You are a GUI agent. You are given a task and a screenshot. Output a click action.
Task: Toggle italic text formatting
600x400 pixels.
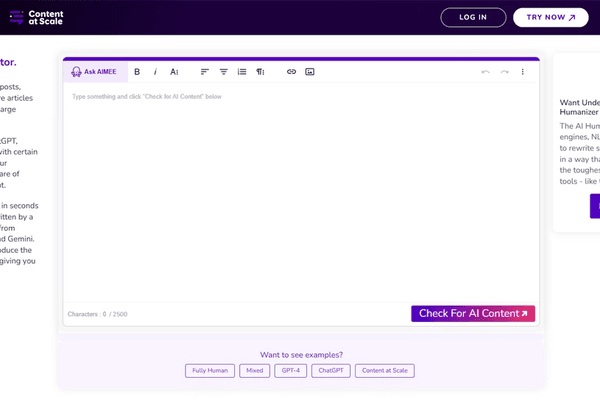coord(155,72)
